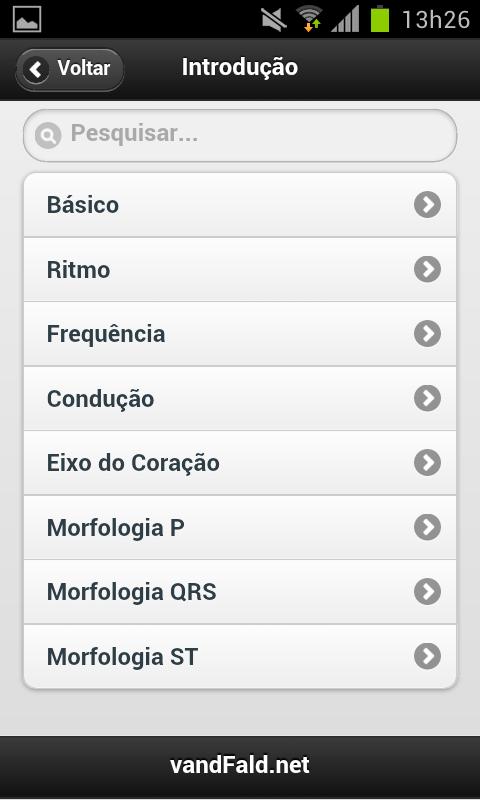Tap the Morfologia ST arrow icon

(x=427, y=656)
